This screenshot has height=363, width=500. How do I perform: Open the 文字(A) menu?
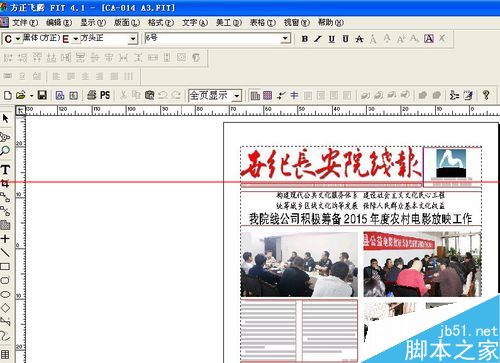tap(195, 23)
